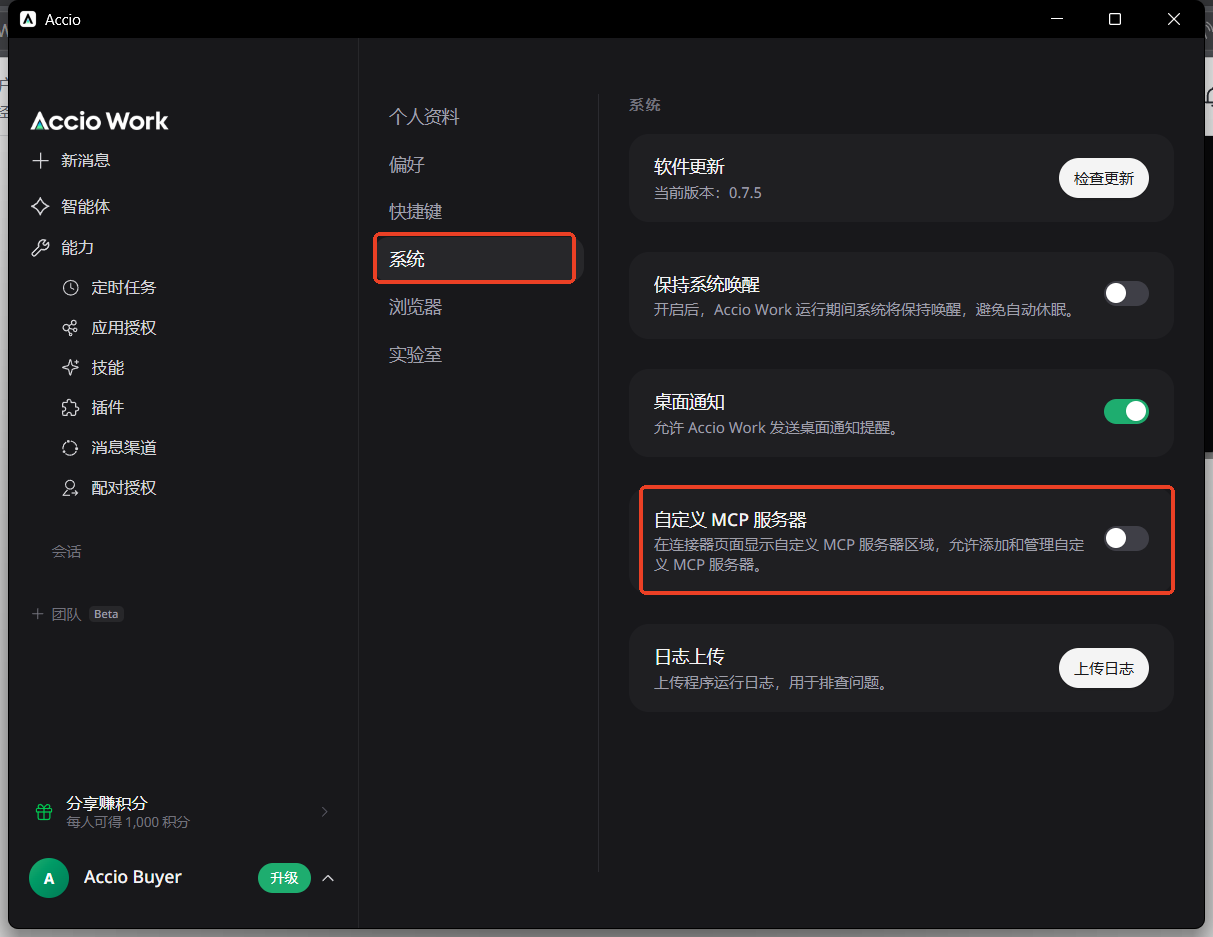1213x937 pixels.
Task: Expand the Accio Buyer account menu chevron
Action: pos(328,878)
